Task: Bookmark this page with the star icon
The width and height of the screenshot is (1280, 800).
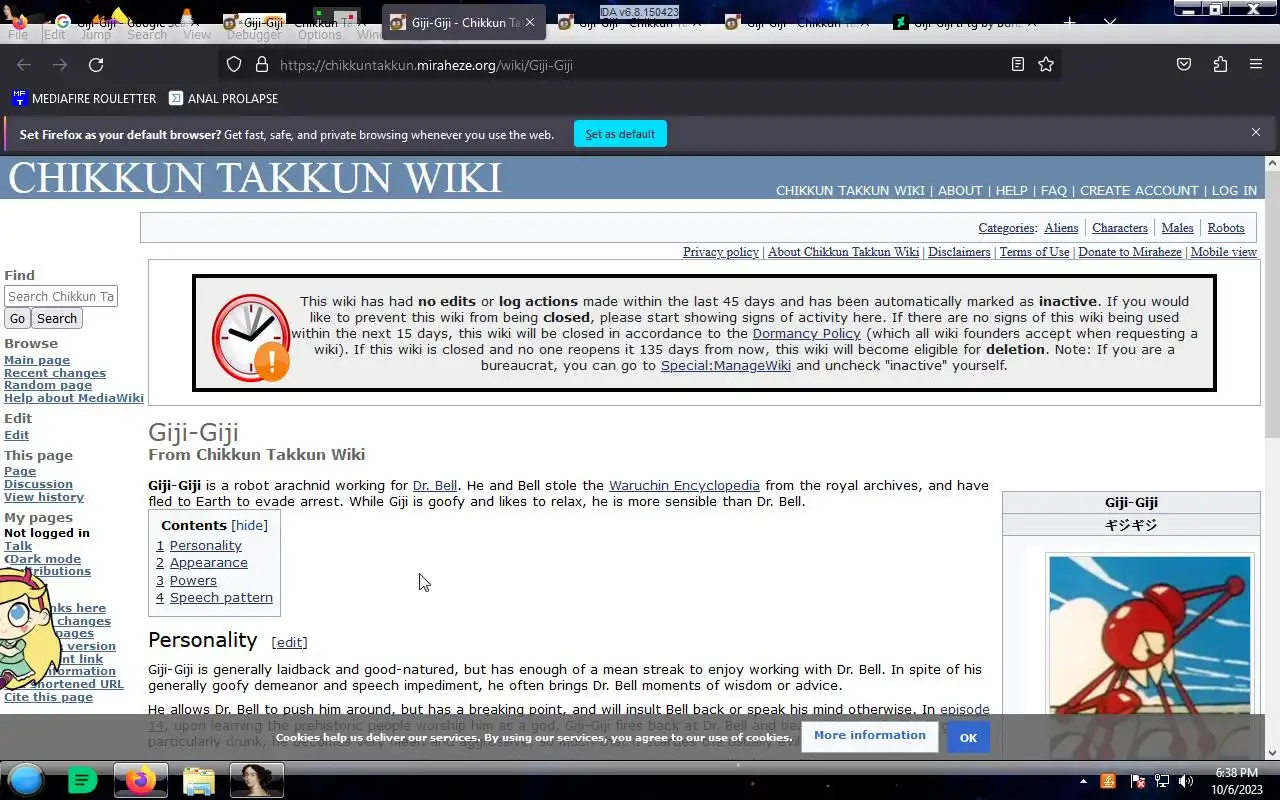Action: point(1046,65)
